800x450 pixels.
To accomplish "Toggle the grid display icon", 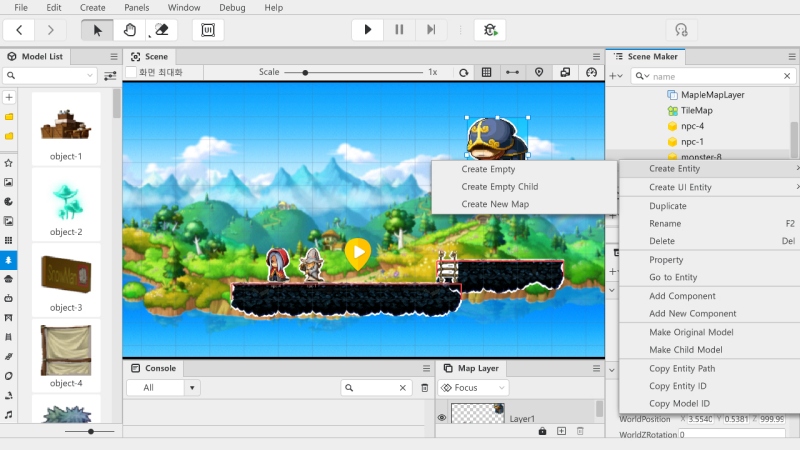I will click(487, 72).
